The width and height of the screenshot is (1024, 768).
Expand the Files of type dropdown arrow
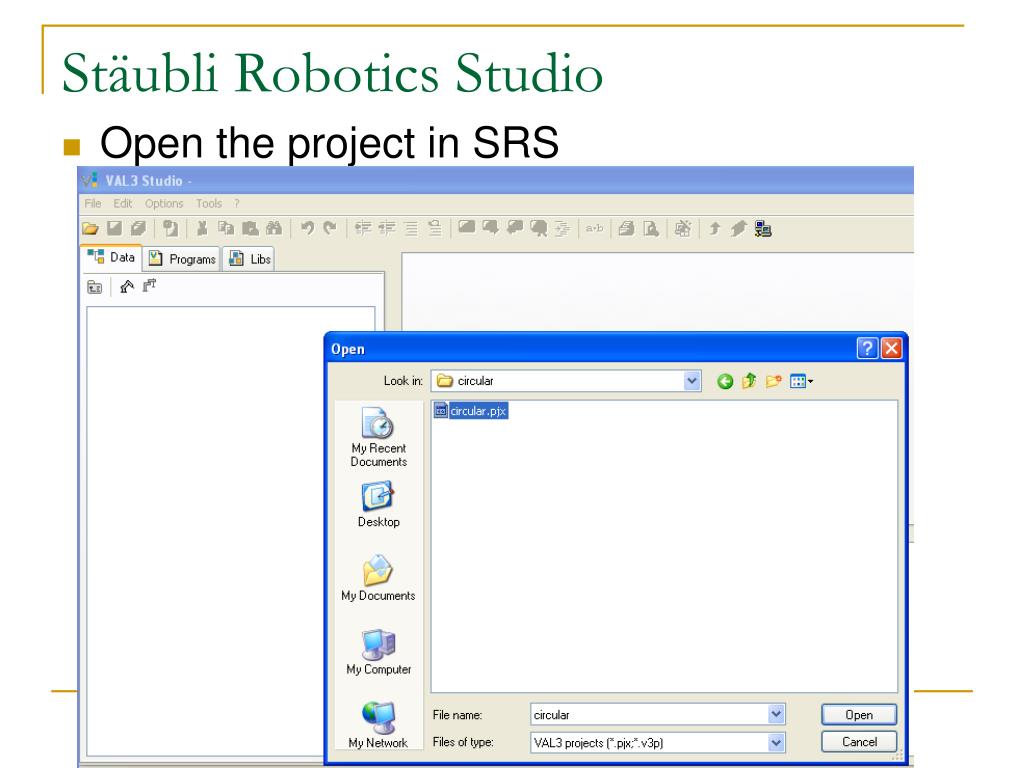click(776, 743)
